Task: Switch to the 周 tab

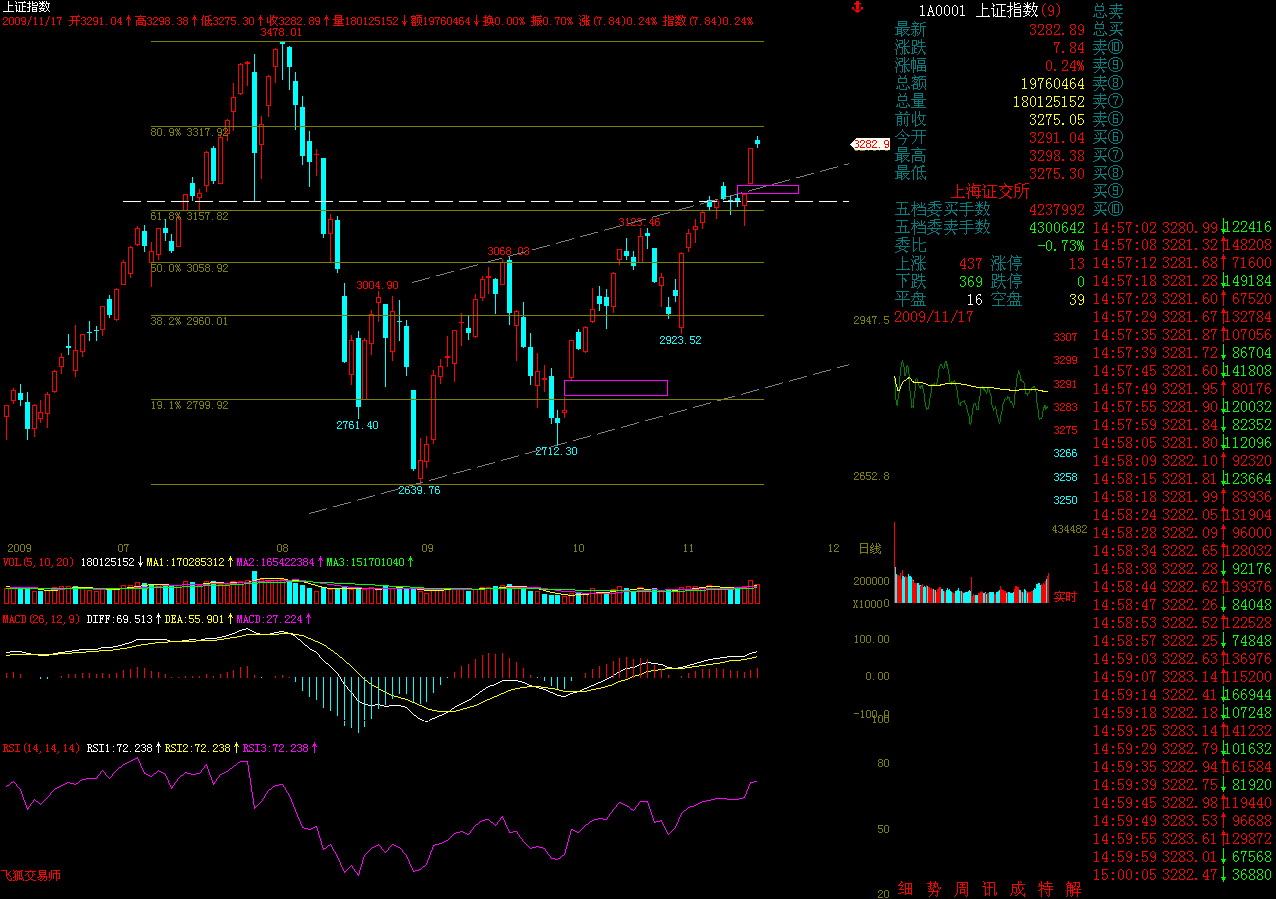Action: (x=961, y=889)
